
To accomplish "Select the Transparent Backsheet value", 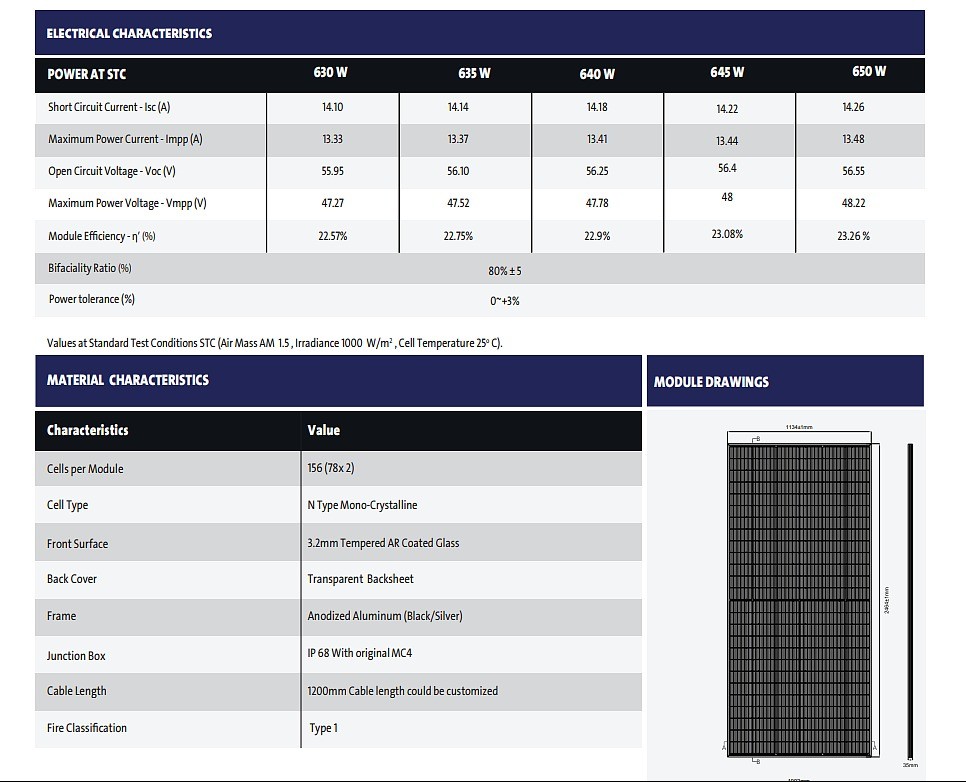I will [x=360, y=579].
